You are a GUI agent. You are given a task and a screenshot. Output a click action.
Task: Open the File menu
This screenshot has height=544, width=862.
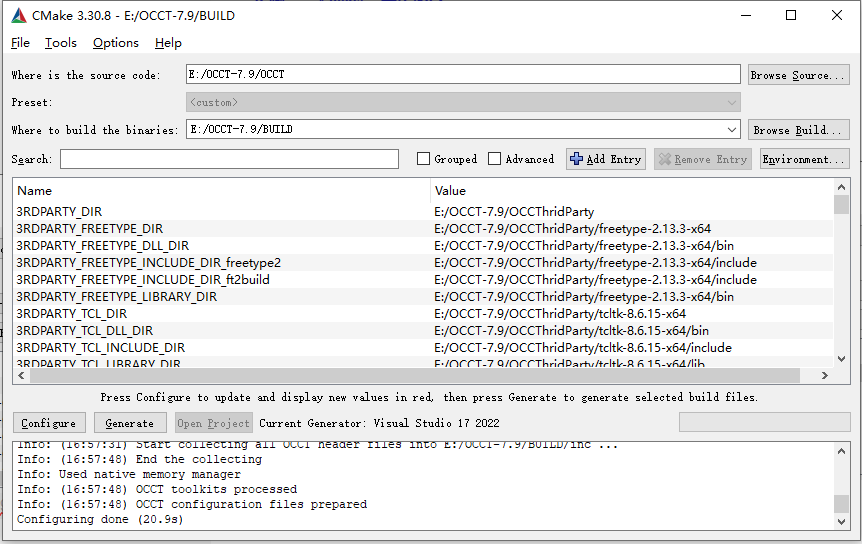pyautogui.click(x=20, y=43)
